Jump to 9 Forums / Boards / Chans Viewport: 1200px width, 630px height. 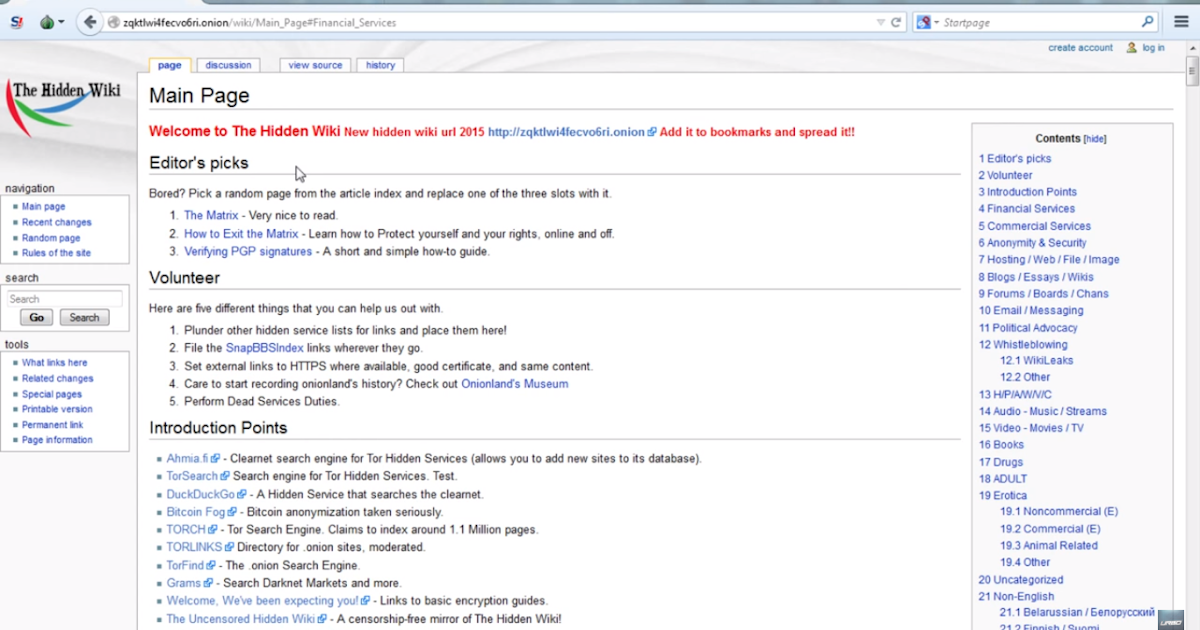(x=1043, y=294)
